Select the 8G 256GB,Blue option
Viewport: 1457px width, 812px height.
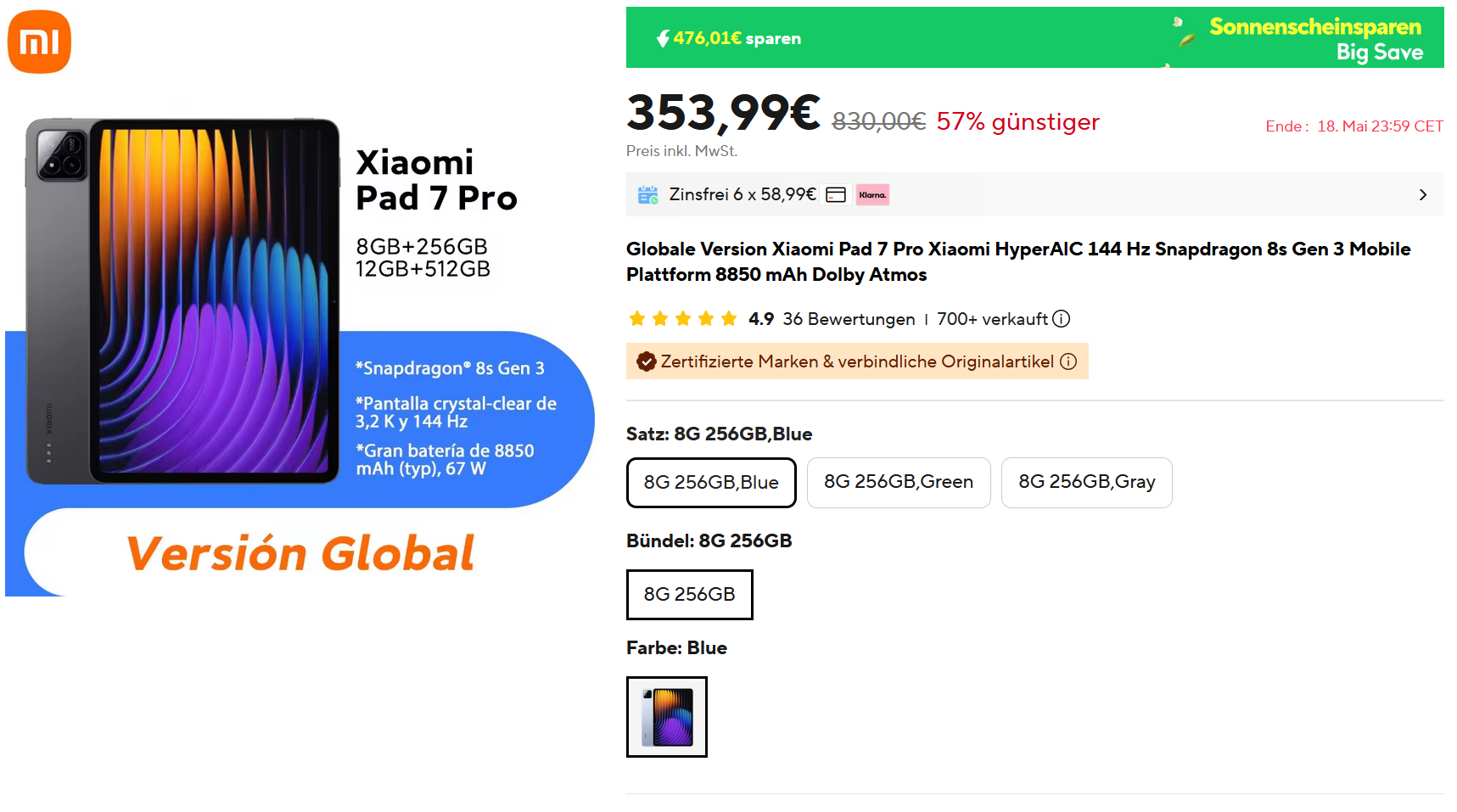point(711,482)
